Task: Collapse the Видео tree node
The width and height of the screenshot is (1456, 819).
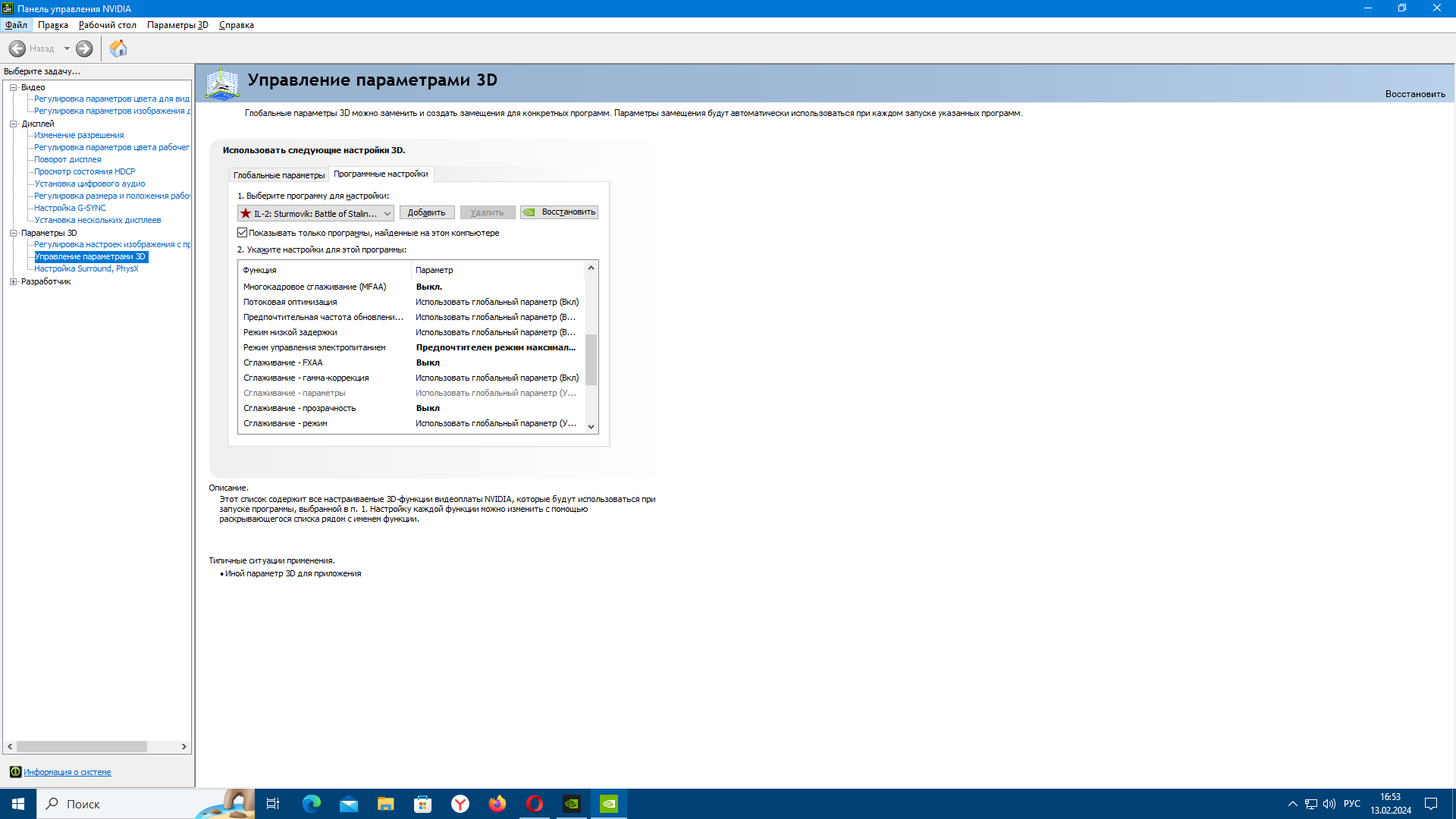Action: (13, 87)
